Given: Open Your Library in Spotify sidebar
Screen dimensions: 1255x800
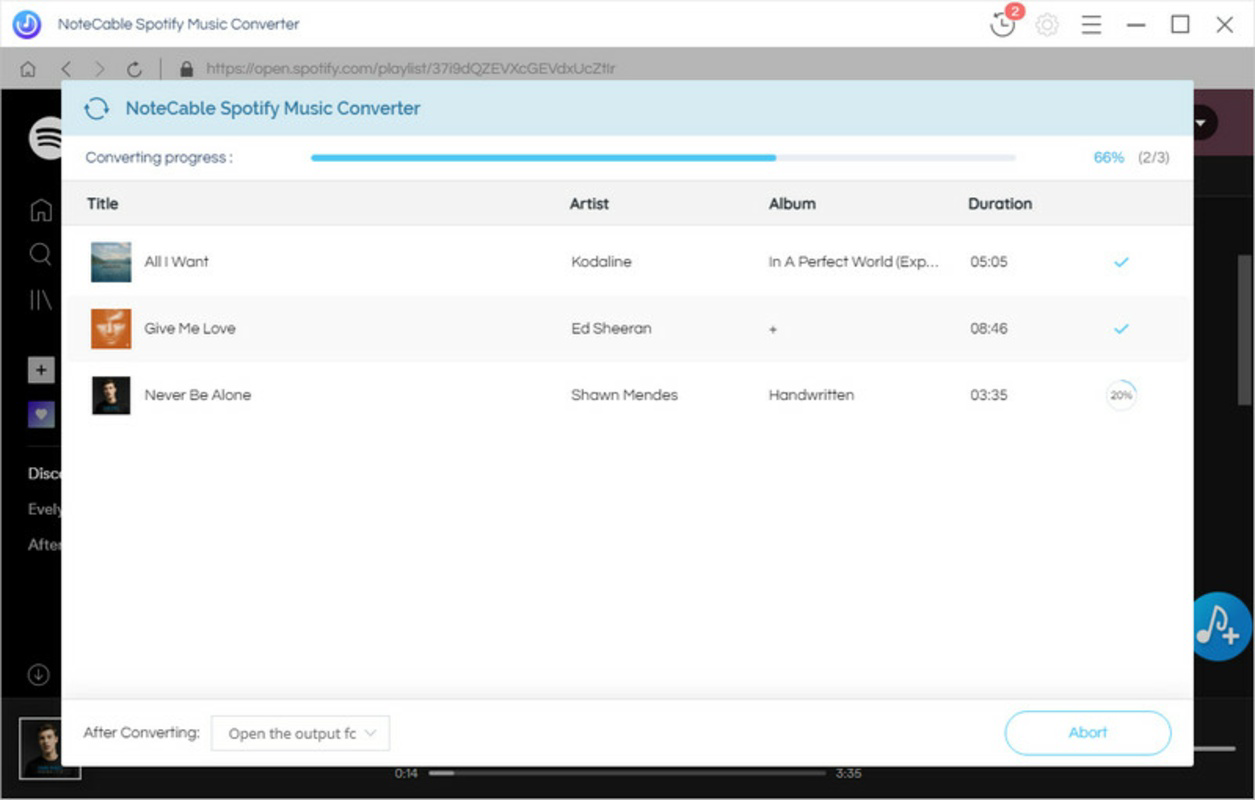Looking at the screenshot, I should coord(41,299).
